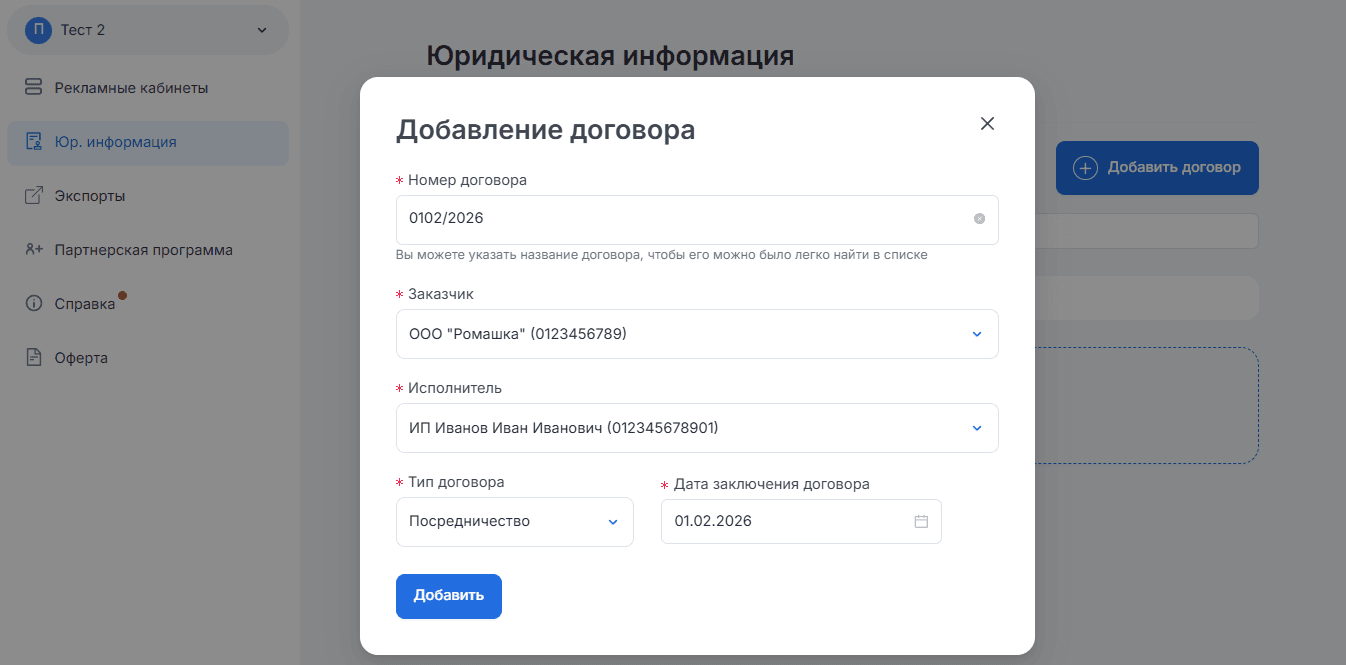Click the plus icon on Добавить договор
The width and height of the screenshot is (1346, 665).
(1085, 168)
